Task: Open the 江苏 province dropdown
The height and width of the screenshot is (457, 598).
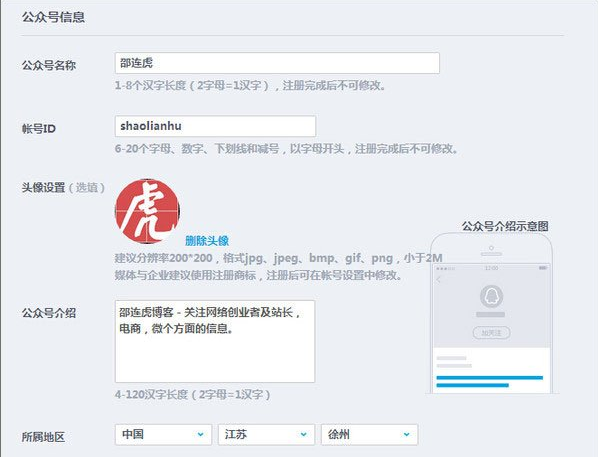Action: (x=266, y=434)
